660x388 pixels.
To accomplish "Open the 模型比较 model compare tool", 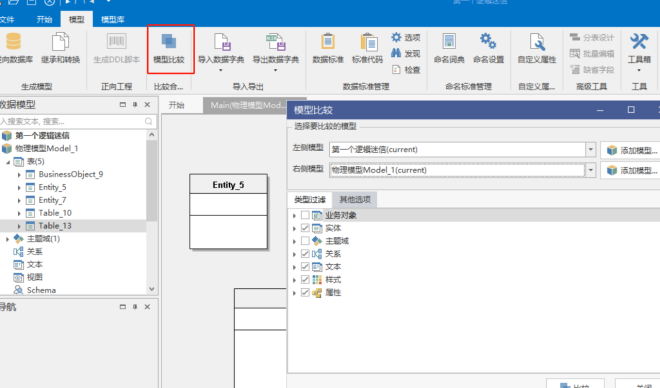I will pos(169,48).
